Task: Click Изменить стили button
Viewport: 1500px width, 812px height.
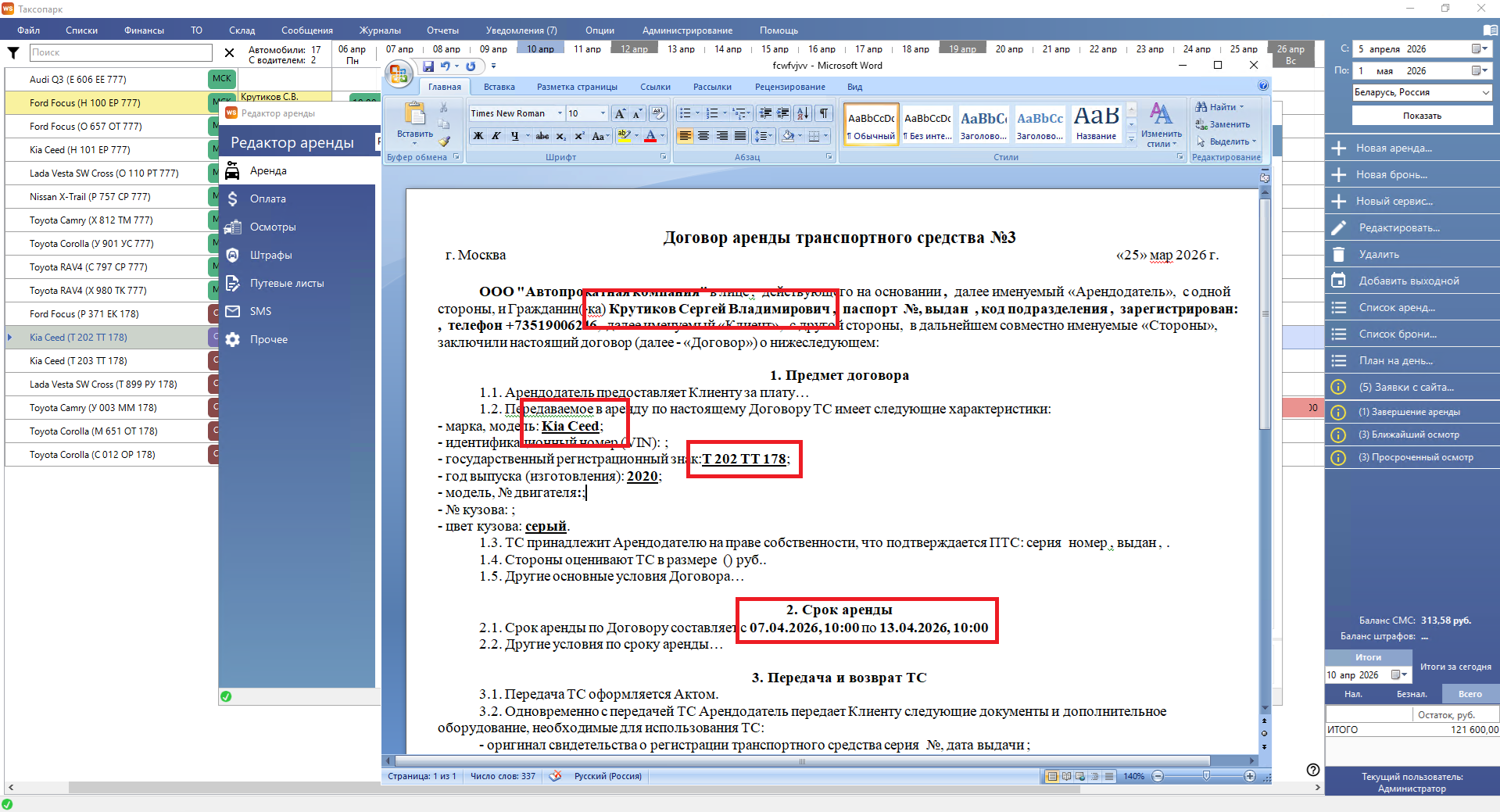Action: [1161, 125]
